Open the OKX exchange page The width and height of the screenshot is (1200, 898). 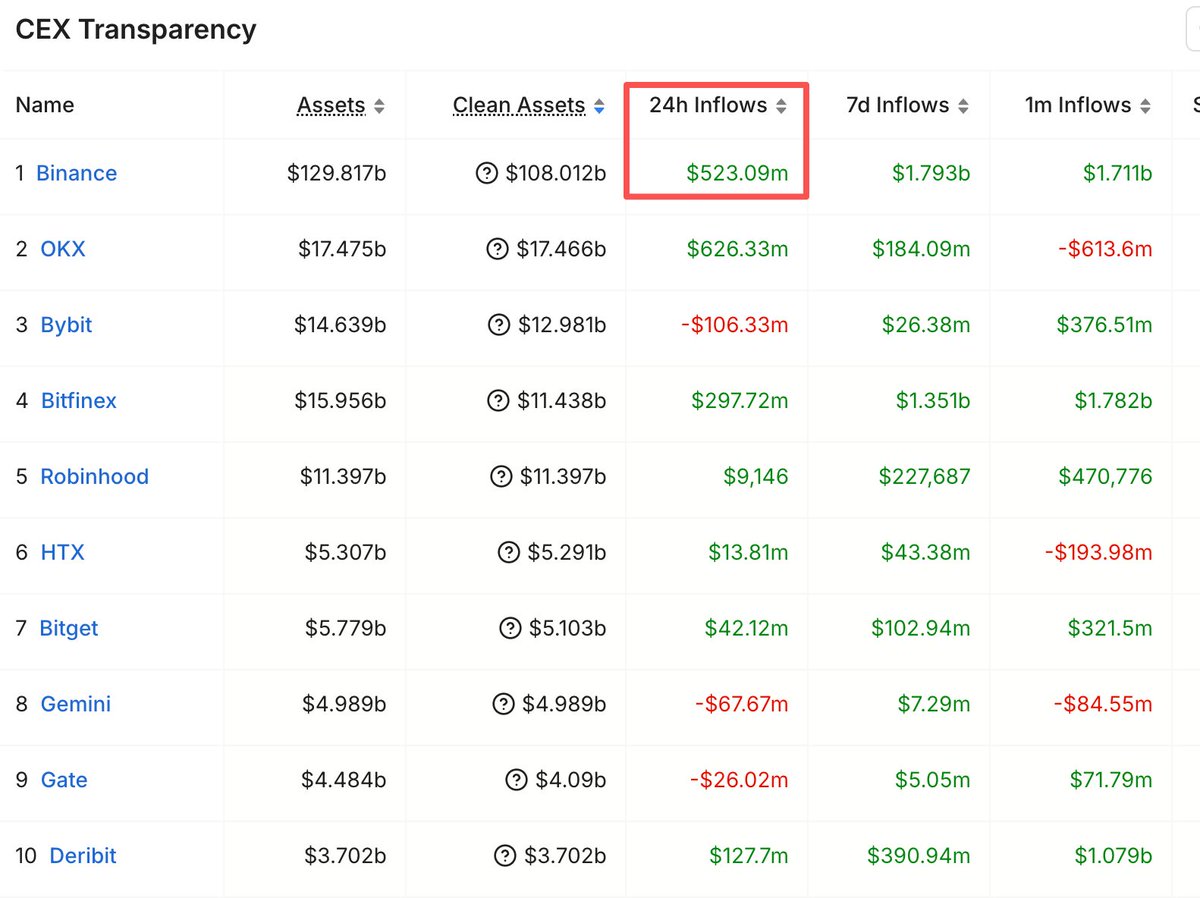pos(63,249)
